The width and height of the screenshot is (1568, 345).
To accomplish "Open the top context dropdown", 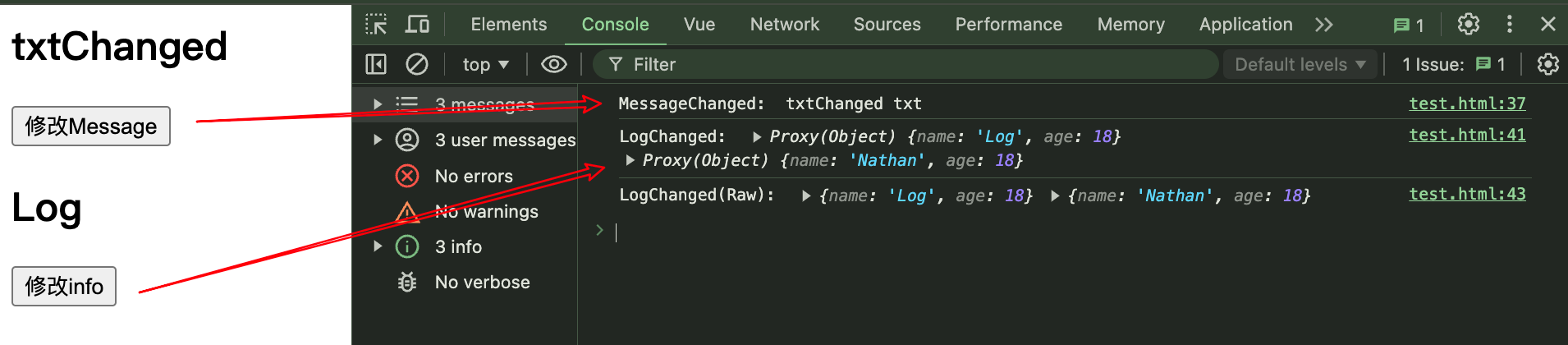I will 485,64.
